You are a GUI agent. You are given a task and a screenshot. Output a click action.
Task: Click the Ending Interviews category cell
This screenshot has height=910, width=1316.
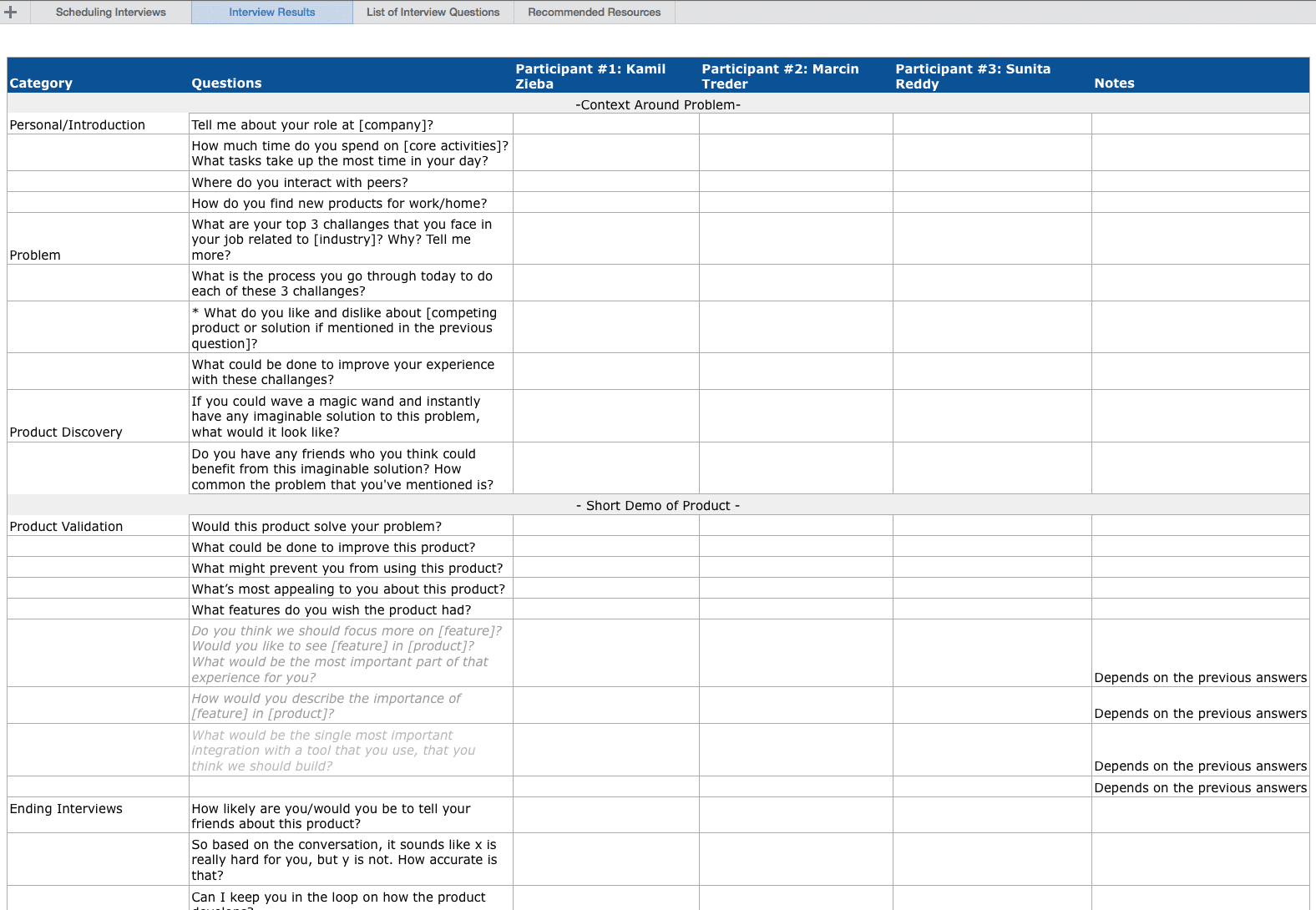point(99,815)
